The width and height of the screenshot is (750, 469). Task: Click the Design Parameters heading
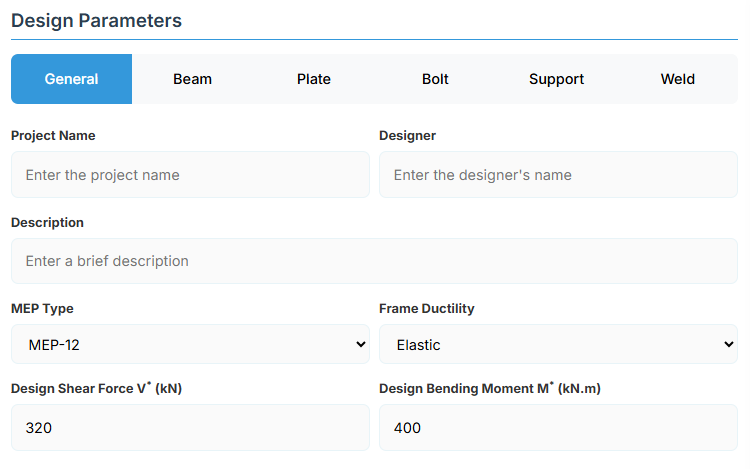coord(96,20)
